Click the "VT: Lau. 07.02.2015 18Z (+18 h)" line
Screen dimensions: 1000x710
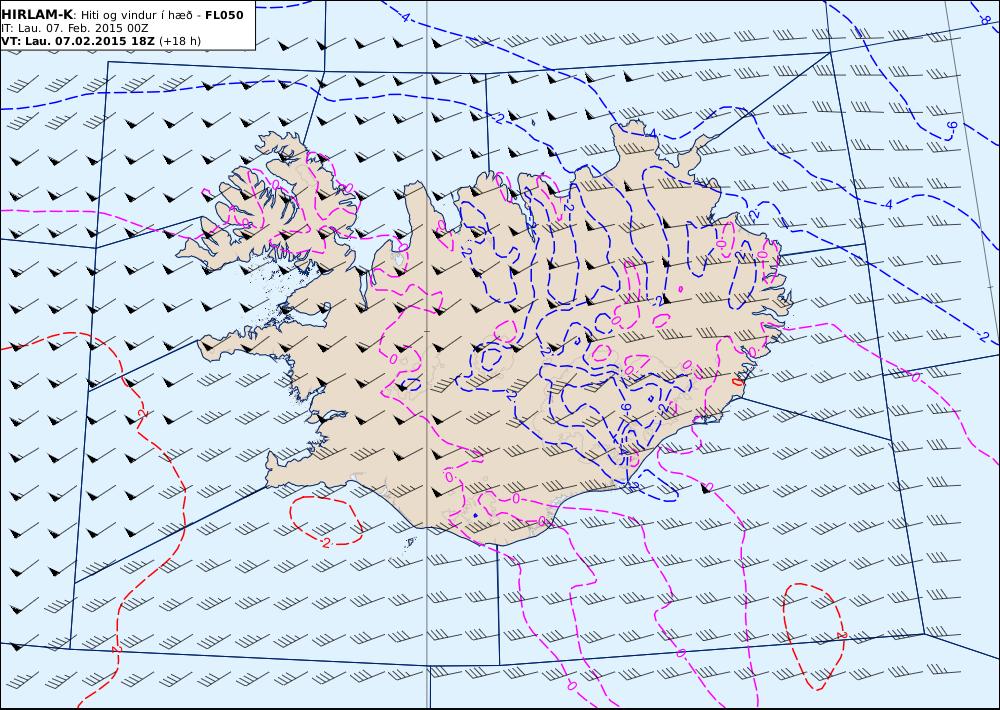click(x=101, y=41)
